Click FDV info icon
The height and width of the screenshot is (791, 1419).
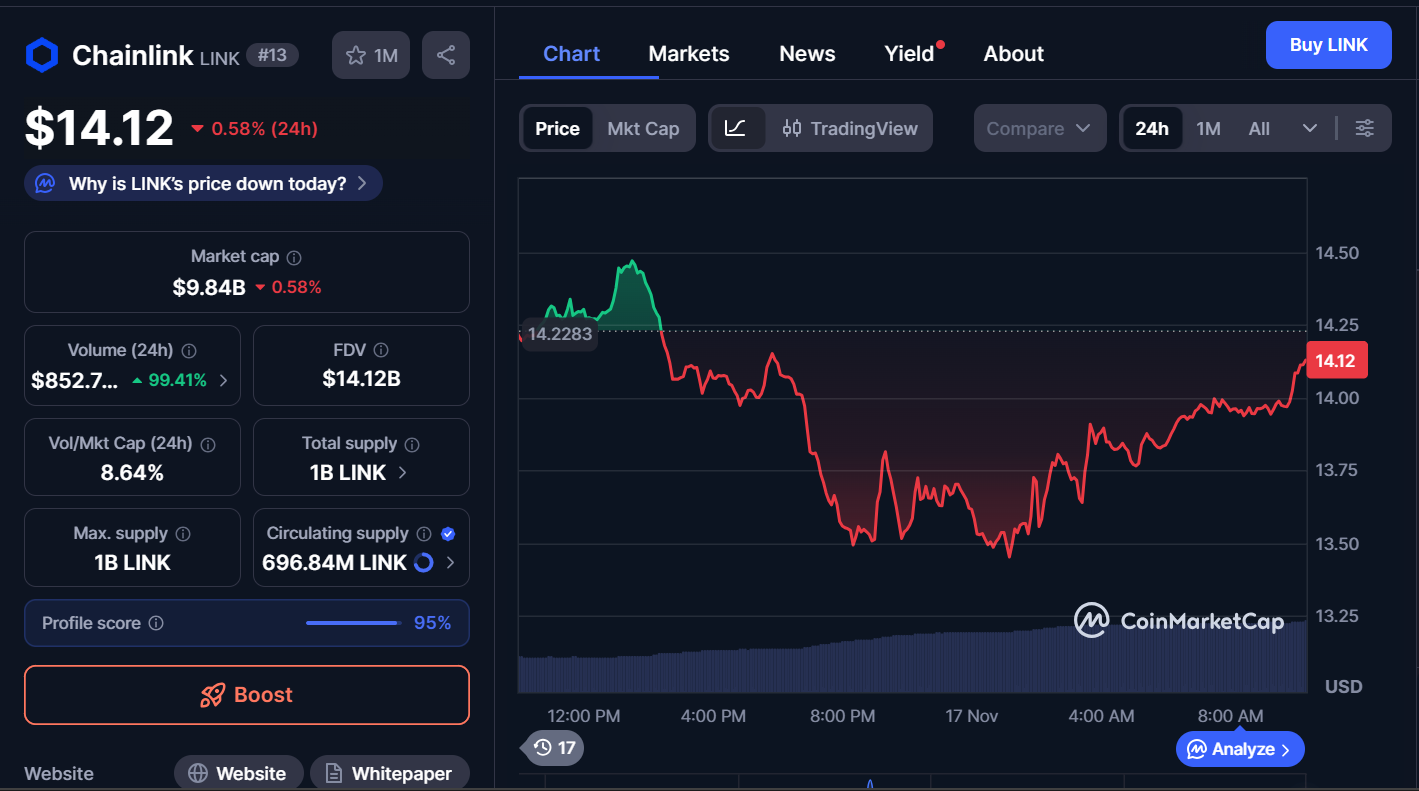380,350
